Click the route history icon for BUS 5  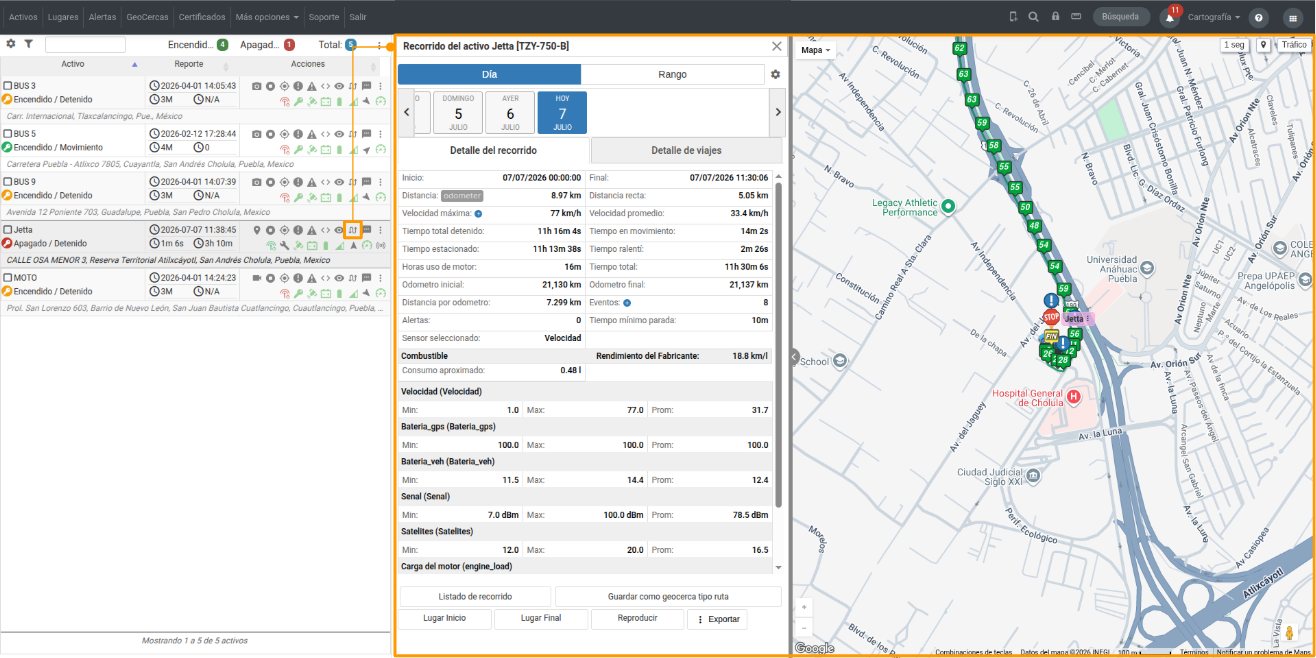tap(352, 134)
